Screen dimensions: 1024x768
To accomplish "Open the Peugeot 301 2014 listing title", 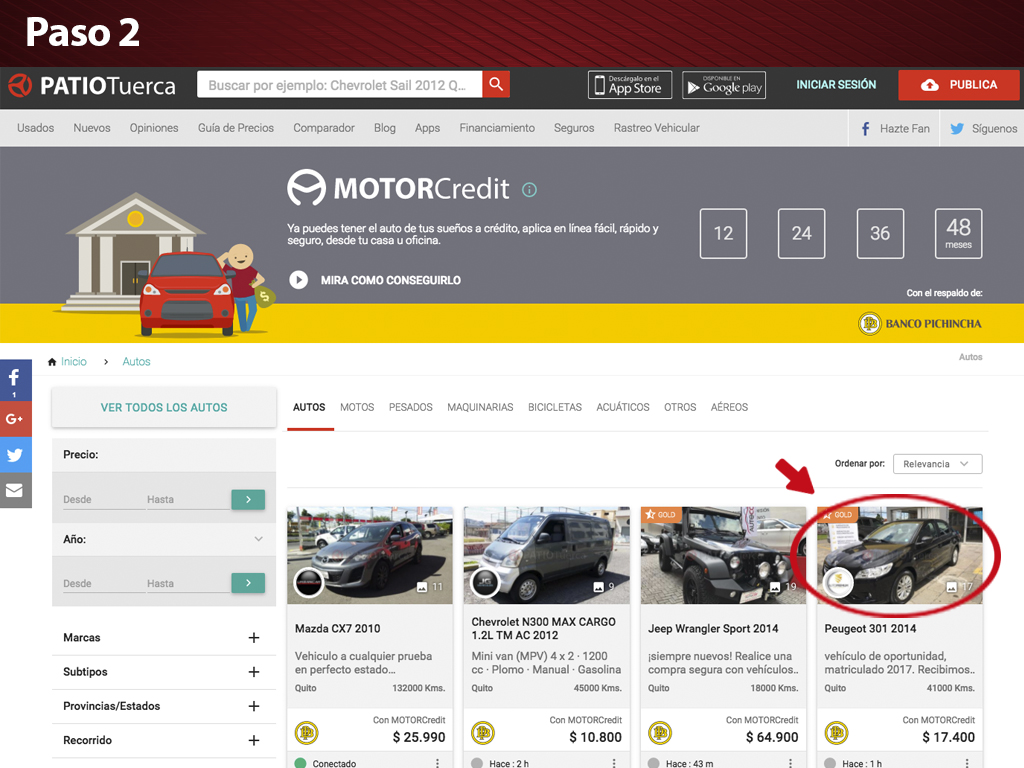I will [870, 628].
